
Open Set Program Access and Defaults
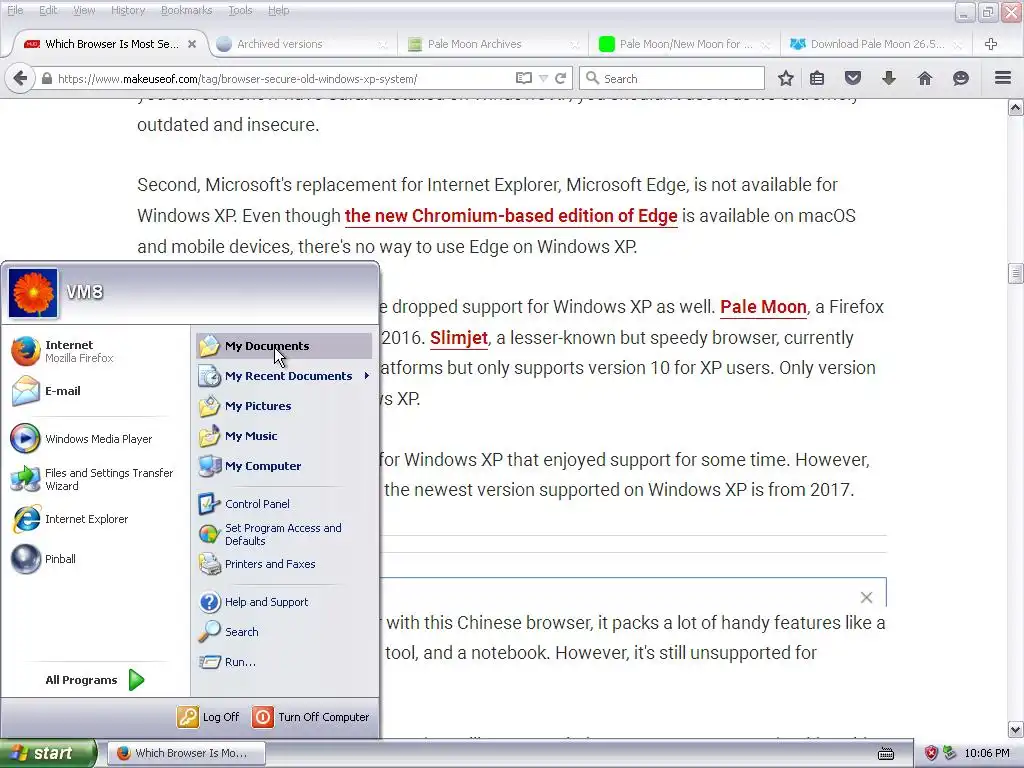coord(284,534)
